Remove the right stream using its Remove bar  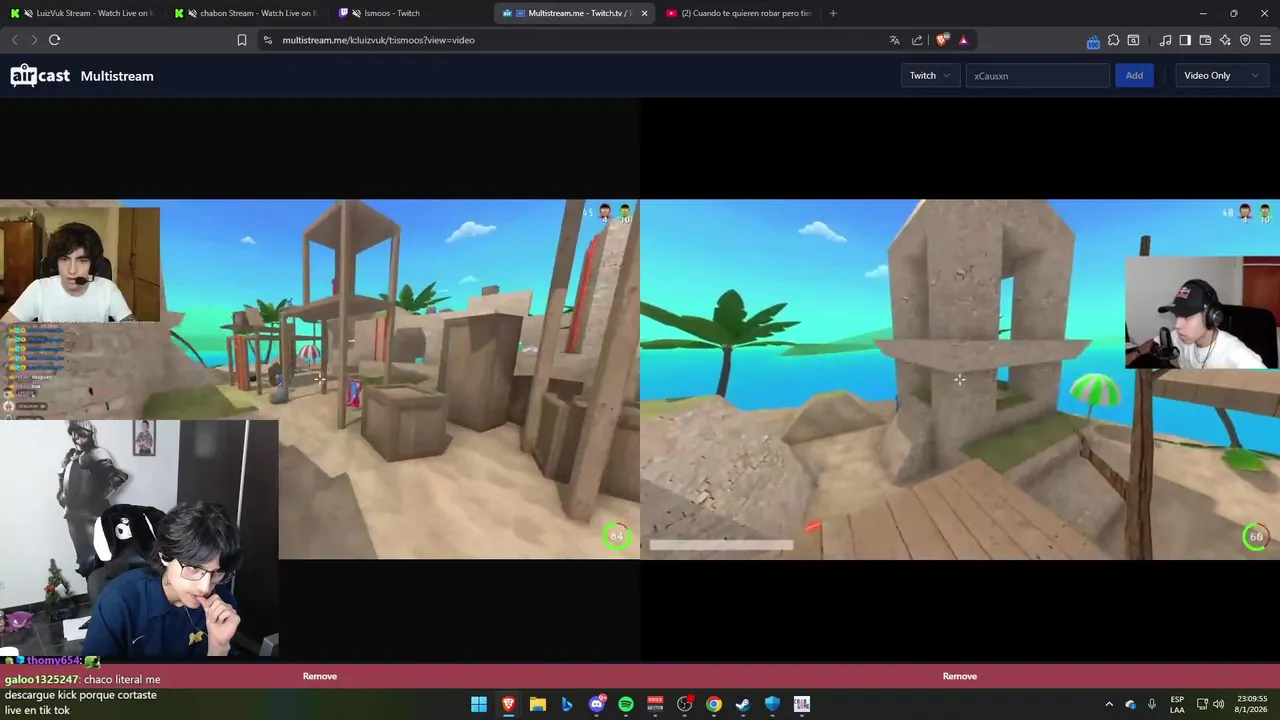[x=960, y=676]
